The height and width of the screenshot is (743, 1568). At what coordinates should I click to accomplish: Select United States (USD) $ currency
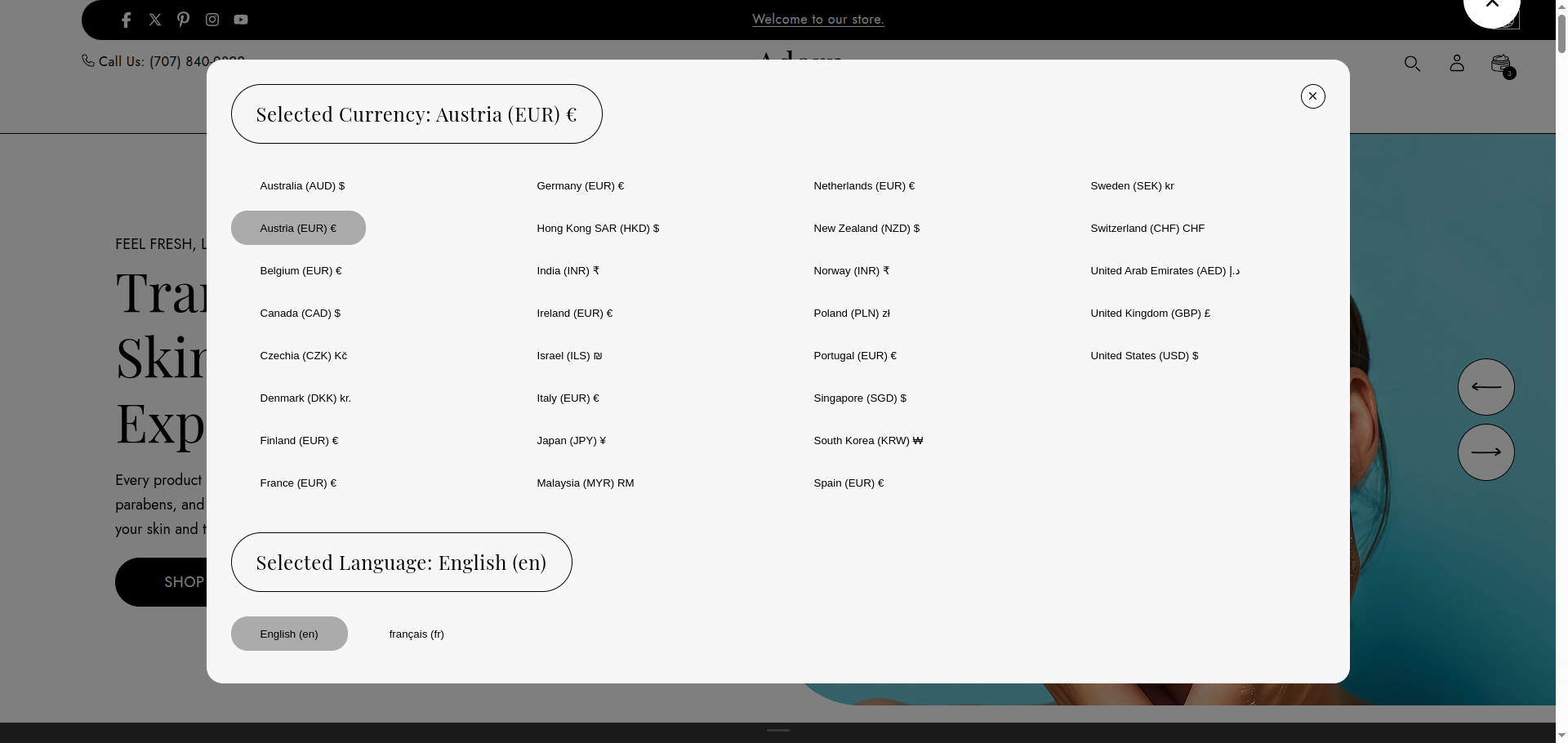click(x=1144, y=356)
